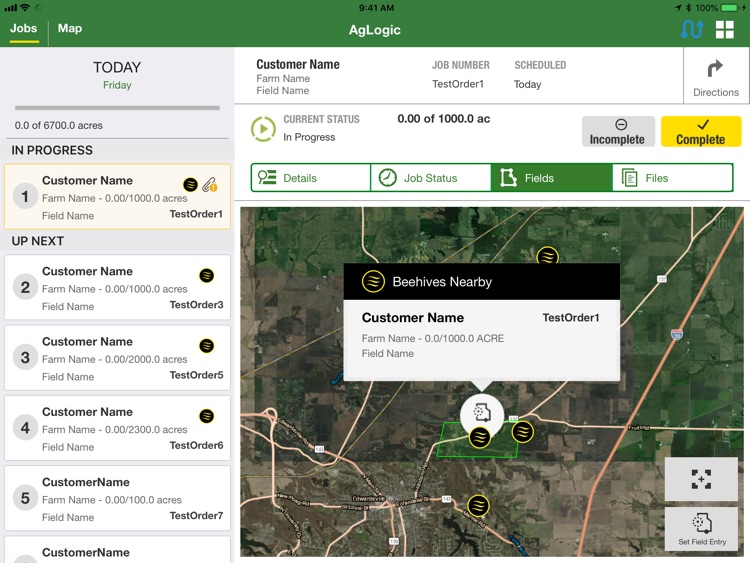
Task: Click the TODAY header label
Action: 117,67
